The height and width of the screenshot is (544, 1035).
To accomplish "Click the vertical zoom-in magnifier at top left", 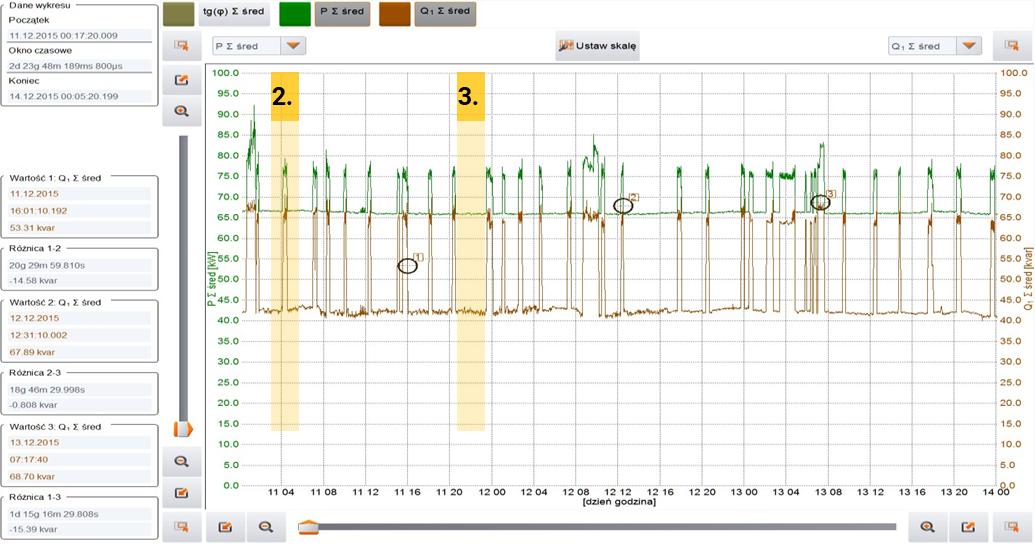I will pyautogui.click(x=181, y=112).
